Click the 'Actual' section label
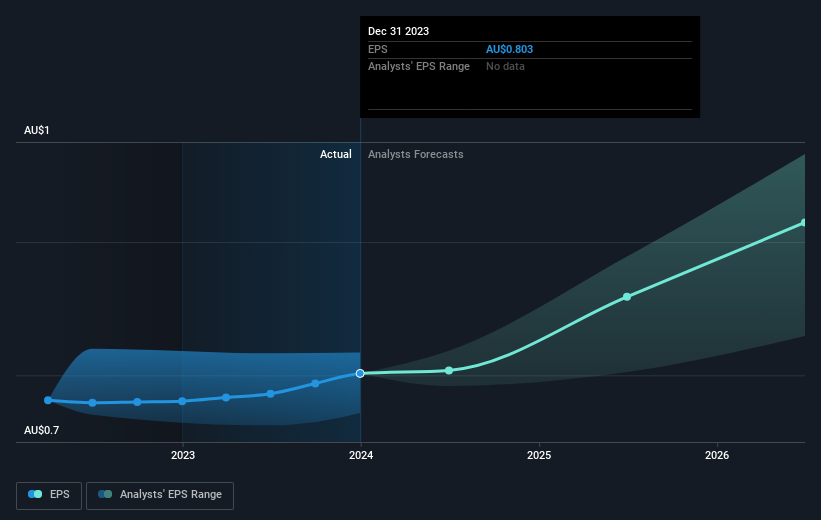The height and width of the screenshot is (520, 821). [336, 154]
